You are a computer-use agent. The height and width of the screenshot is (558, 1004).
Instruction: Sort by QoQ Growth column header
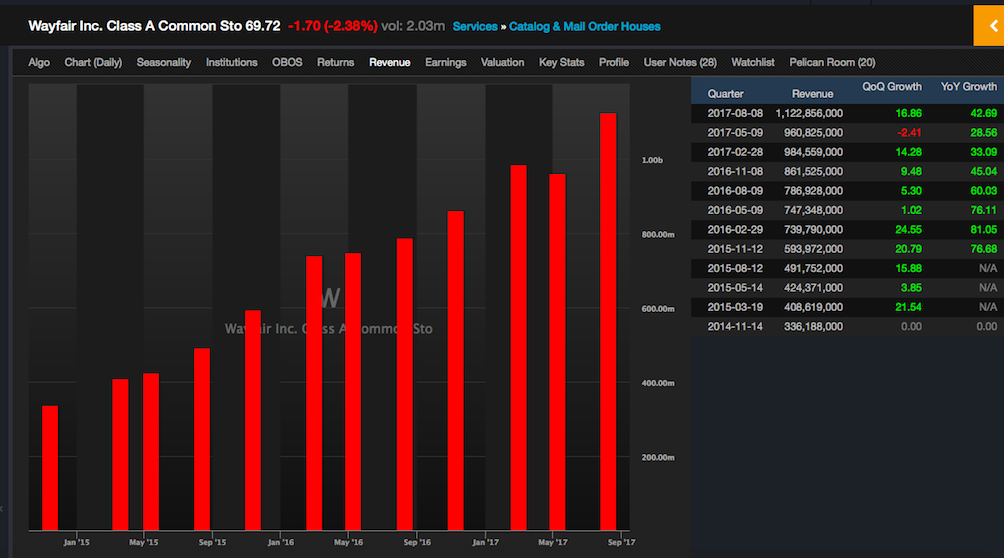tap(892, 86)
